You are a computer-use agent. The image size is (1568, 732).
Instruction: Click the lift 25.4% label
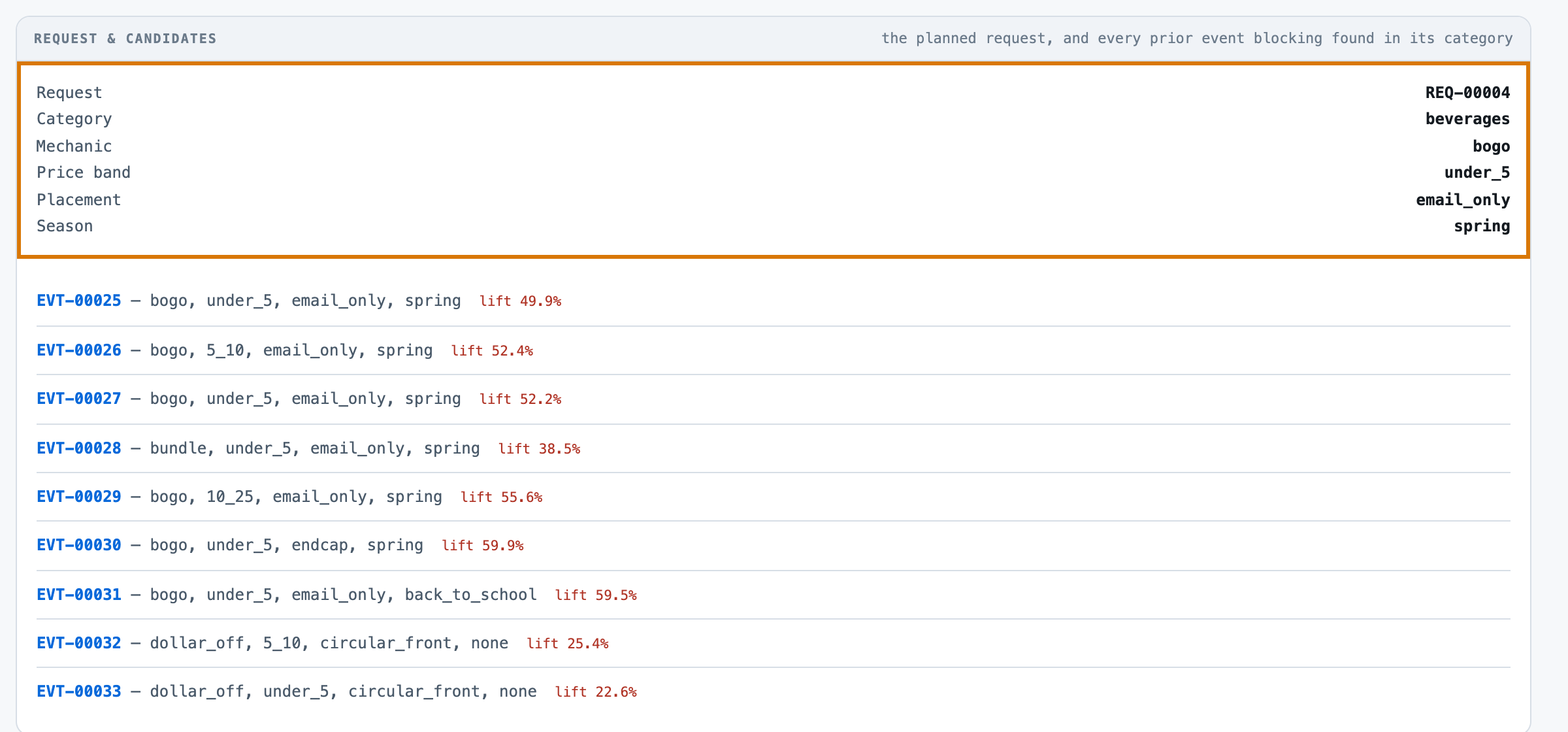568,644
